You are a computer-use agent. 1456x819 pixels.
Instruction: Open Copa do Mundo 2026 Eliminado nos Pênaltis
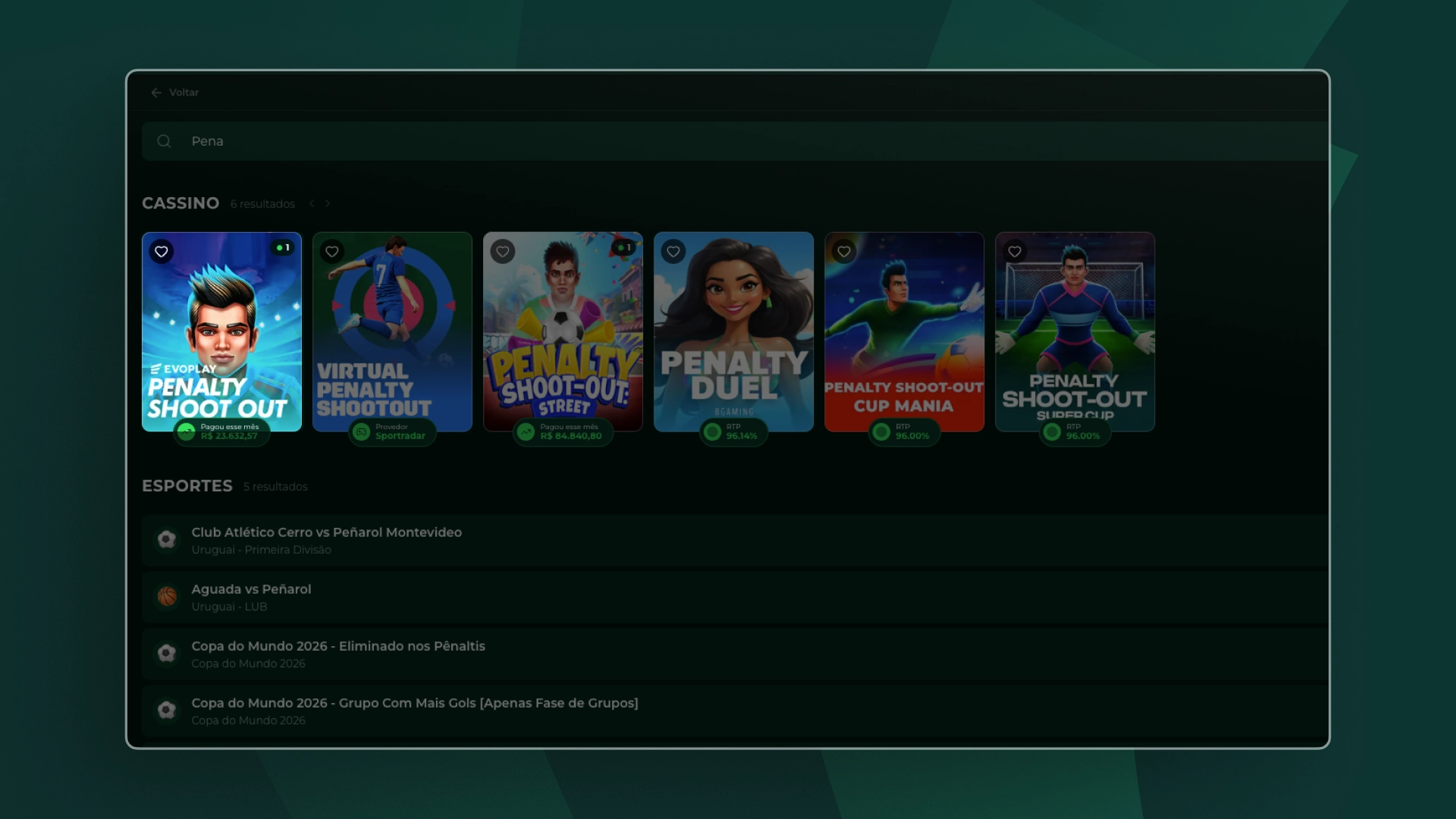(x=735, y=654)
